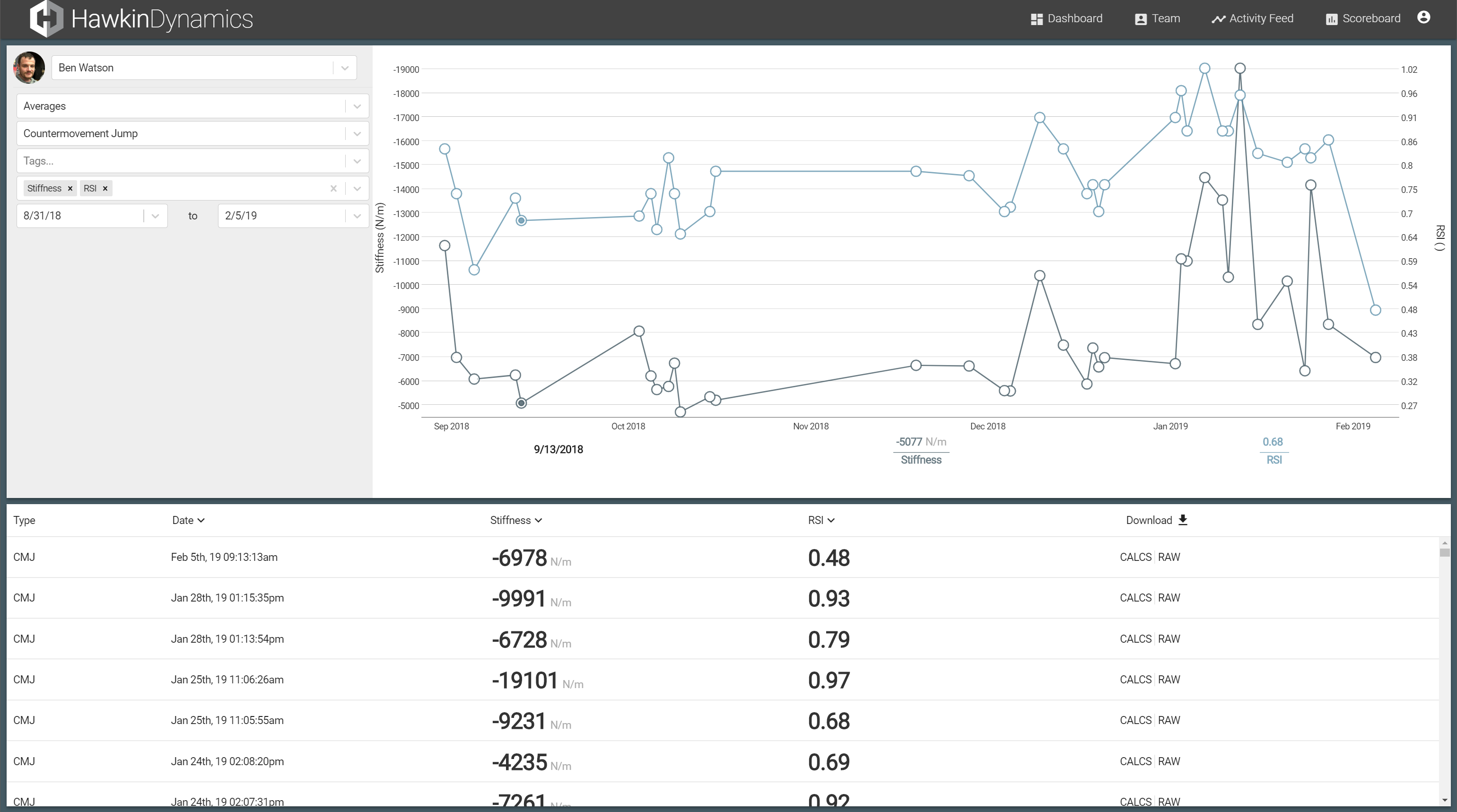The height and width of the screenshot is (812, 1457).
Task: Click the download icon in the Download column
Action: (x=1182, y=519)
